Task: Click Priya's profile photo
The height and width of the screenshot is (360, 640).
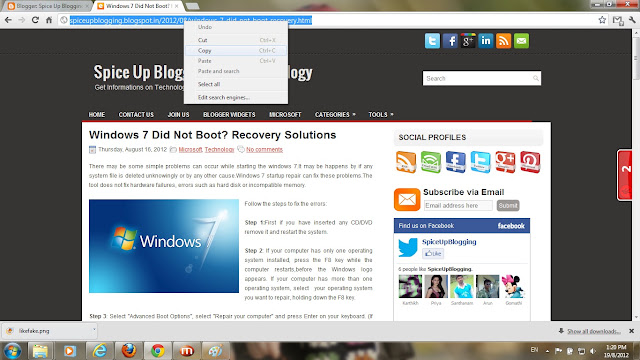Action: click(x=436, y=287)
